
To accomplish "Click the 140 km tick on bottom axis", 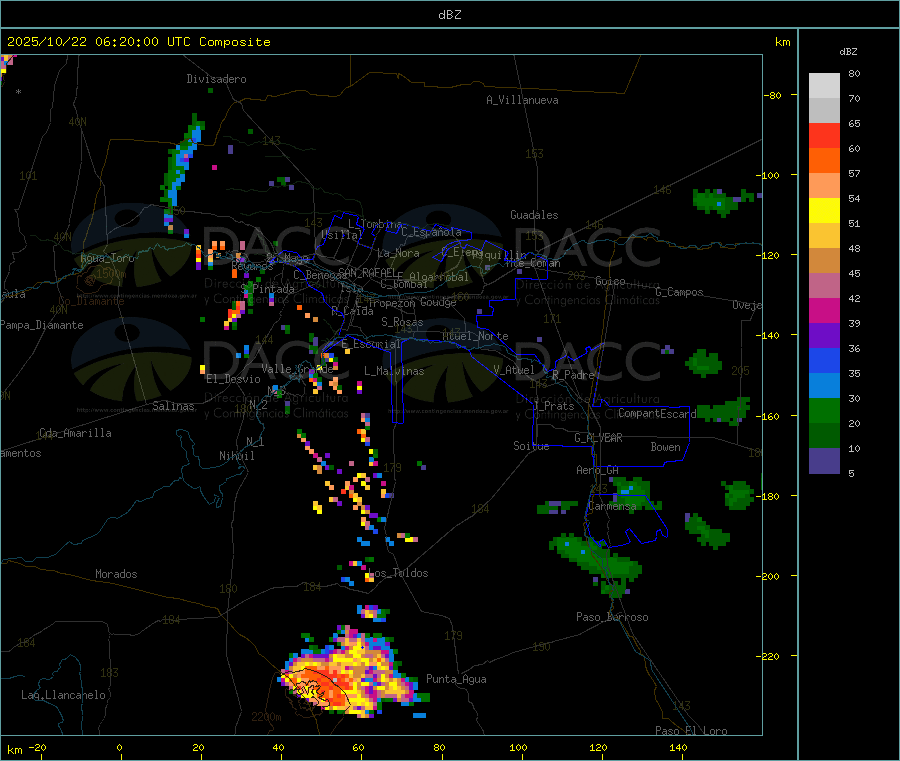I will (x=678, y=747).
